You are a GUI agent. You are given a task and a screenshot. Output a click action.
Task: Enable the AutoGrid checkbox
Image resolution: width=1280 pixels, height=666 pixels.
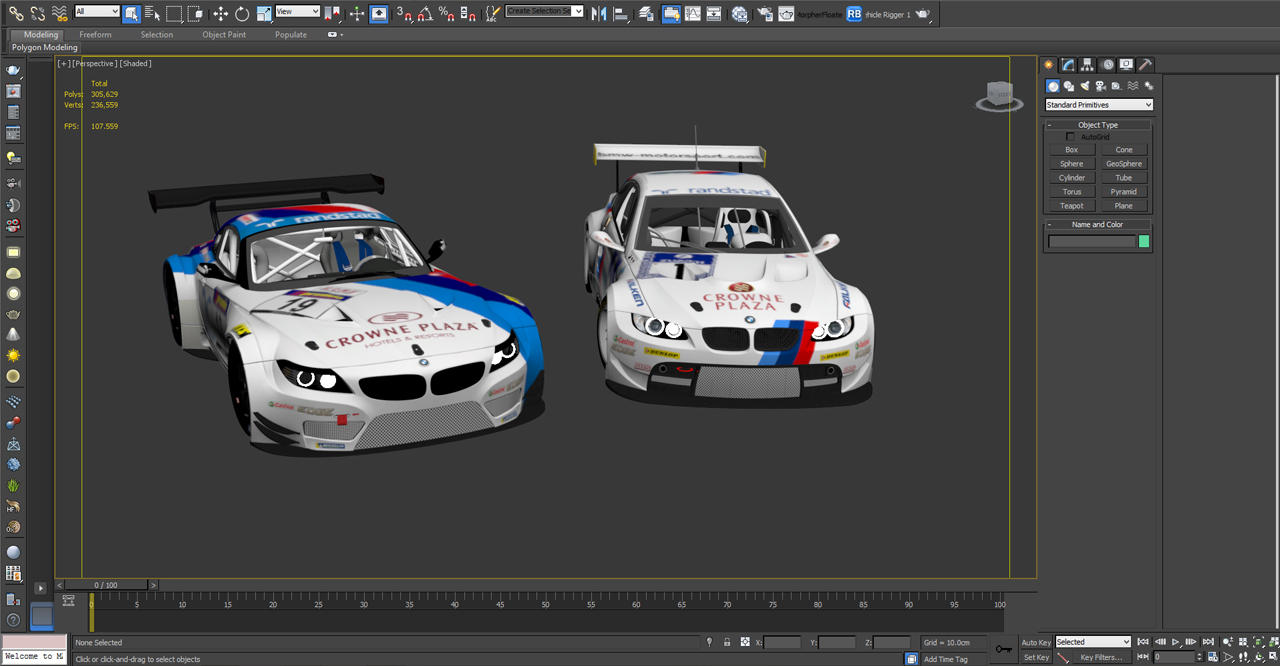pyautogui.click(x=1070, y=137)
